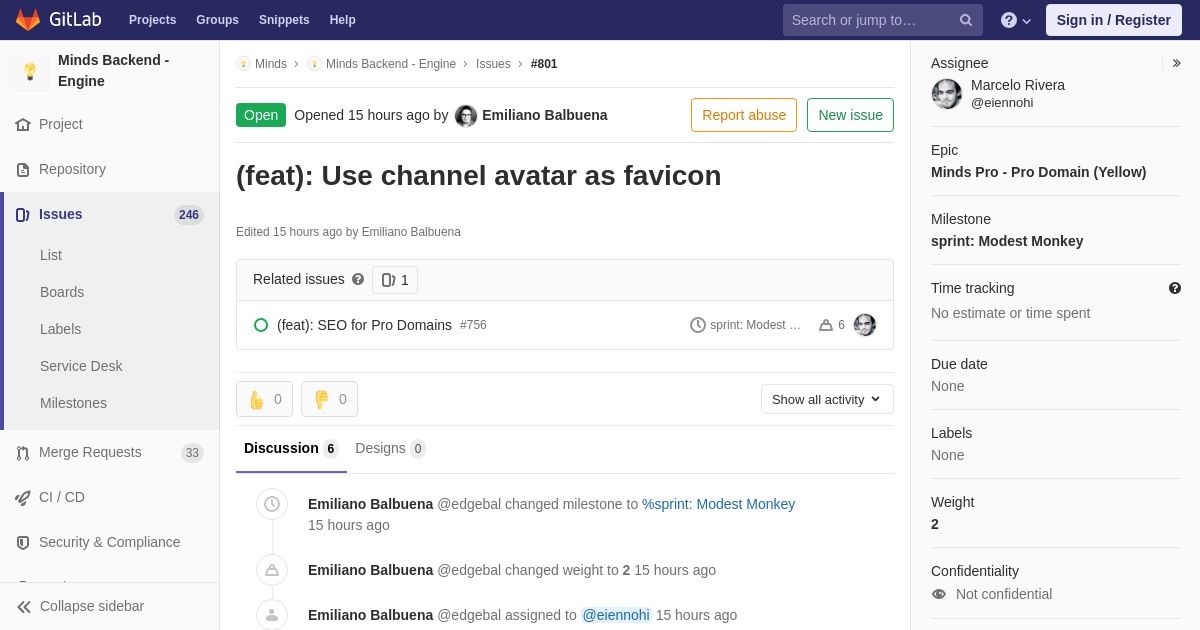Click the Report abuse button

point(744,115)
